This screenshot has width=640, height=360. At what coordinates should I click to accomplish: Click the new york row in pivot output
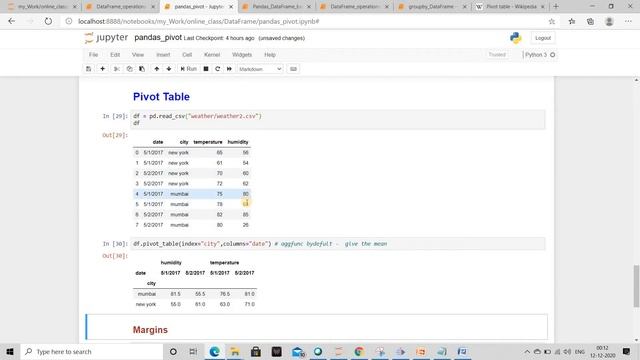pyautogui.click(x=195, y=304)
